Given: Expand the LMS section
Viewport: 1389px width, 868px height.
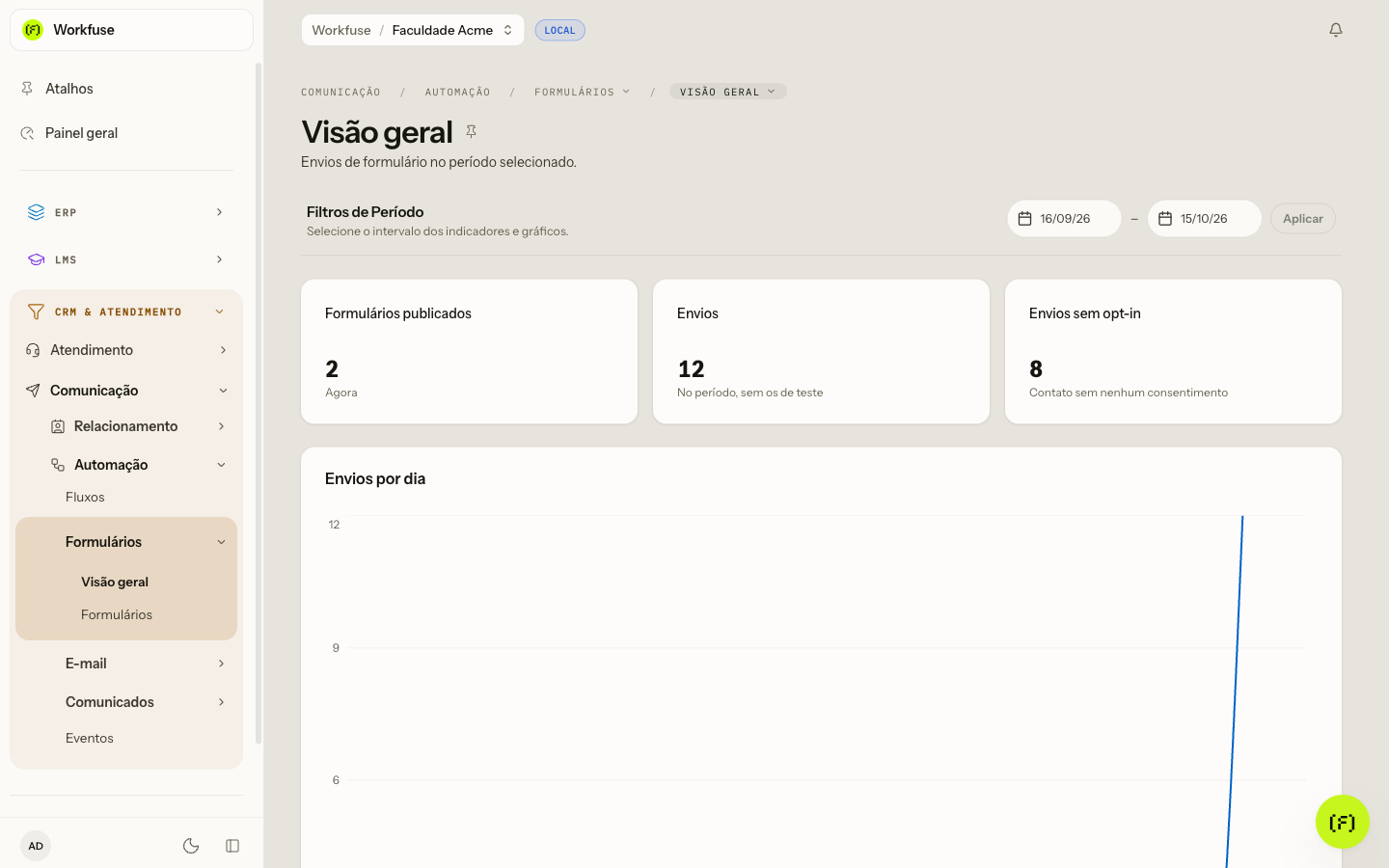Looking at the screenshot, I should click(220, 259).
